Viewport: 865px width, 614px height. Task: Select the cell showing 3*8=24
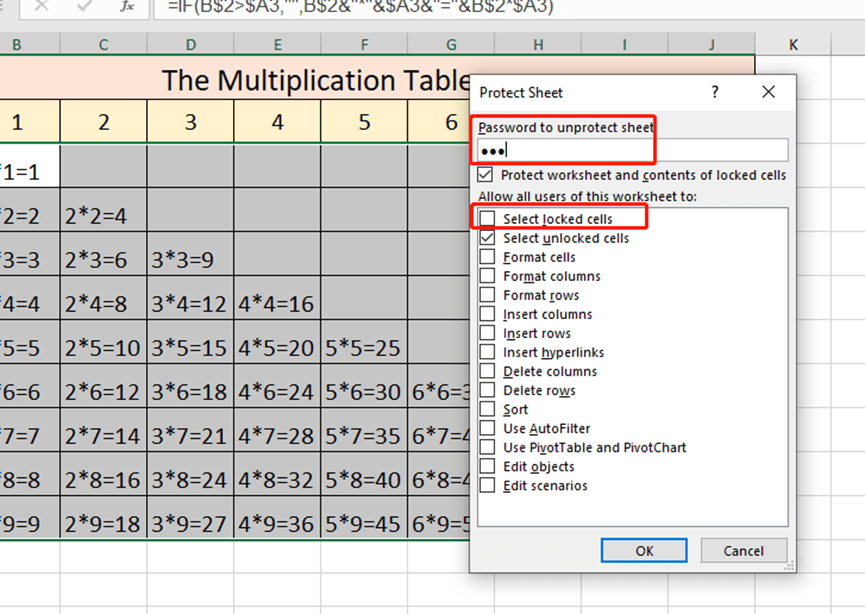(x=190, y=474)
